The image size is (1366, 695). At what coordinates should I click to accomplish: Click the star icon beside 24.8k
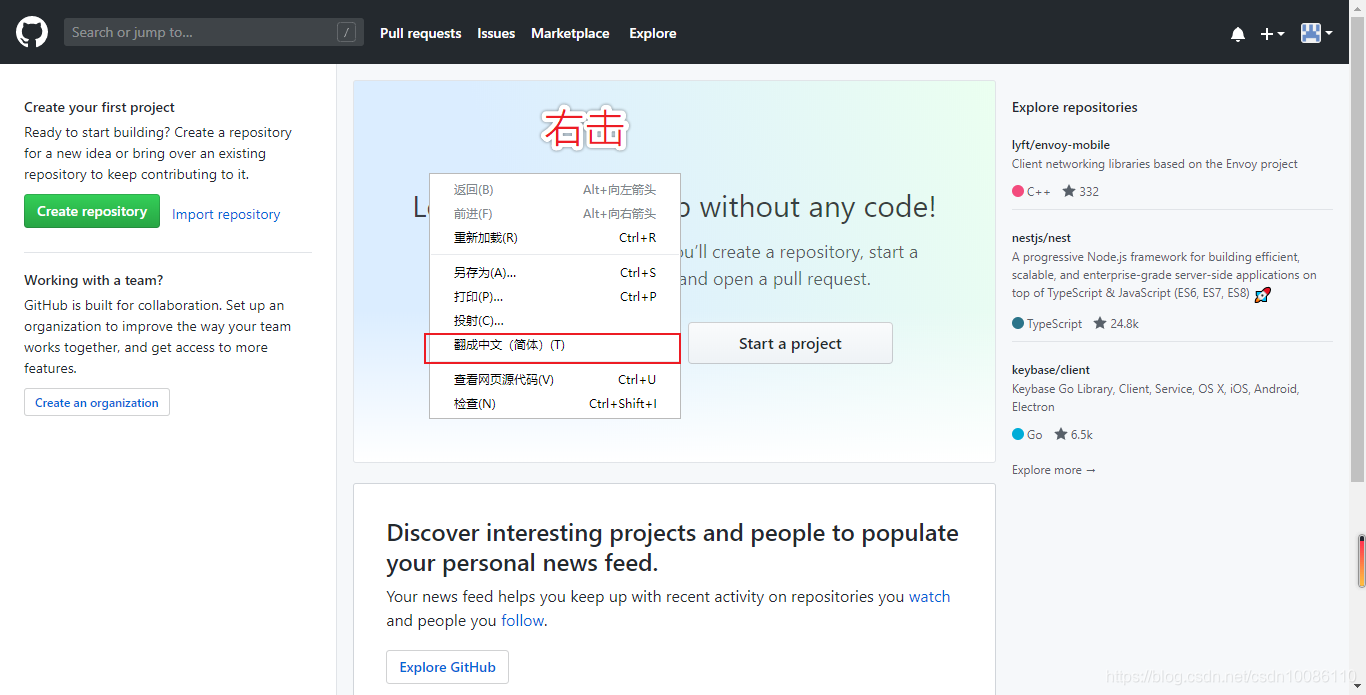click(x=1100, y=323)
